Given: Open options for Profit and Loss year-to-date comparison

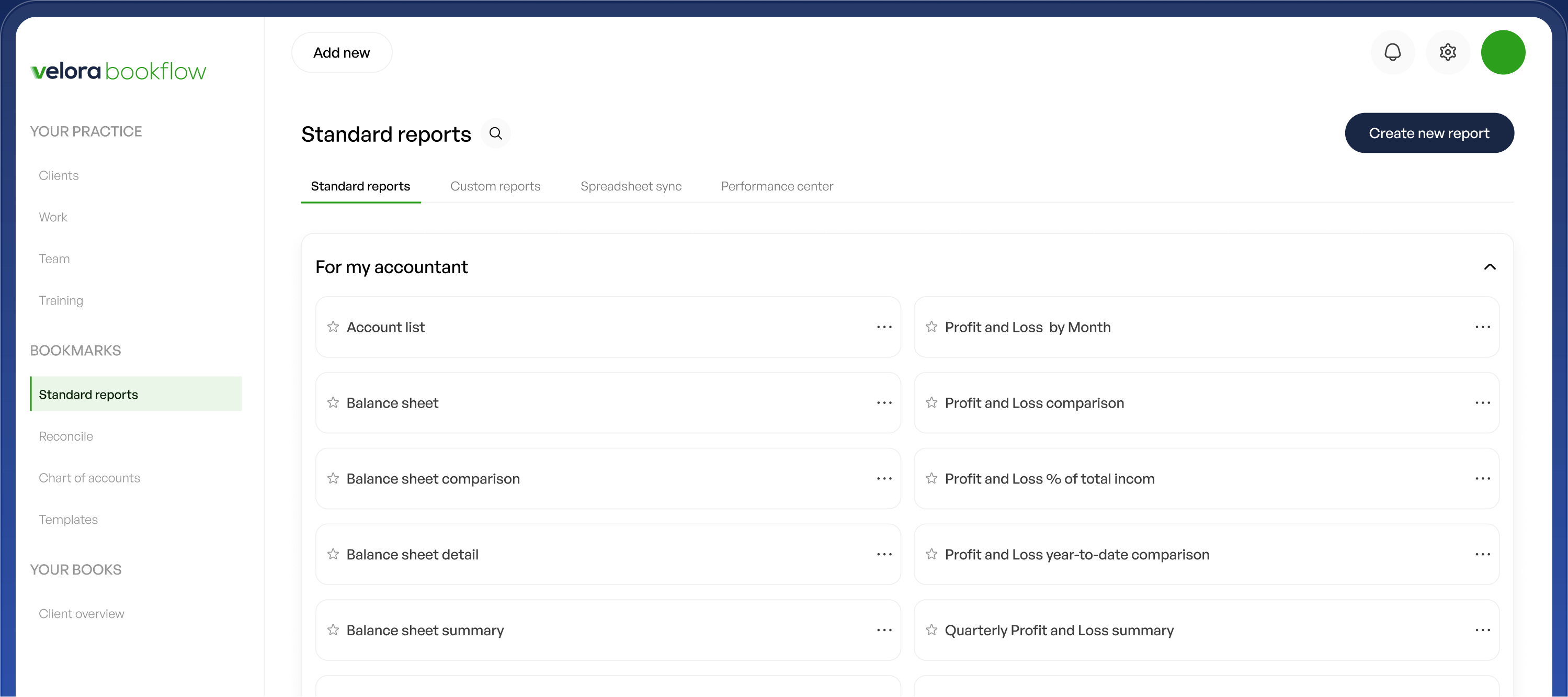Looking at the screenshot, I should coord(1483,555).
